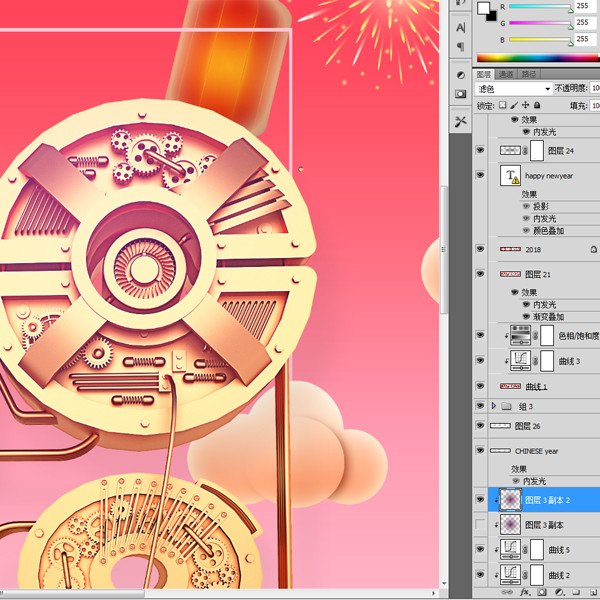Switch to the 图层 tab

[484, 74]
